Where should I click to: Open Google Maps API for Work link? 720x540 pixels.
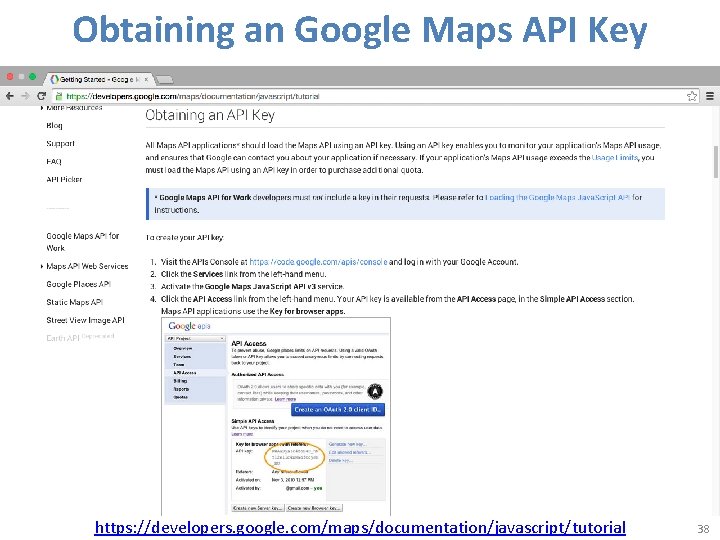(83, 242)
